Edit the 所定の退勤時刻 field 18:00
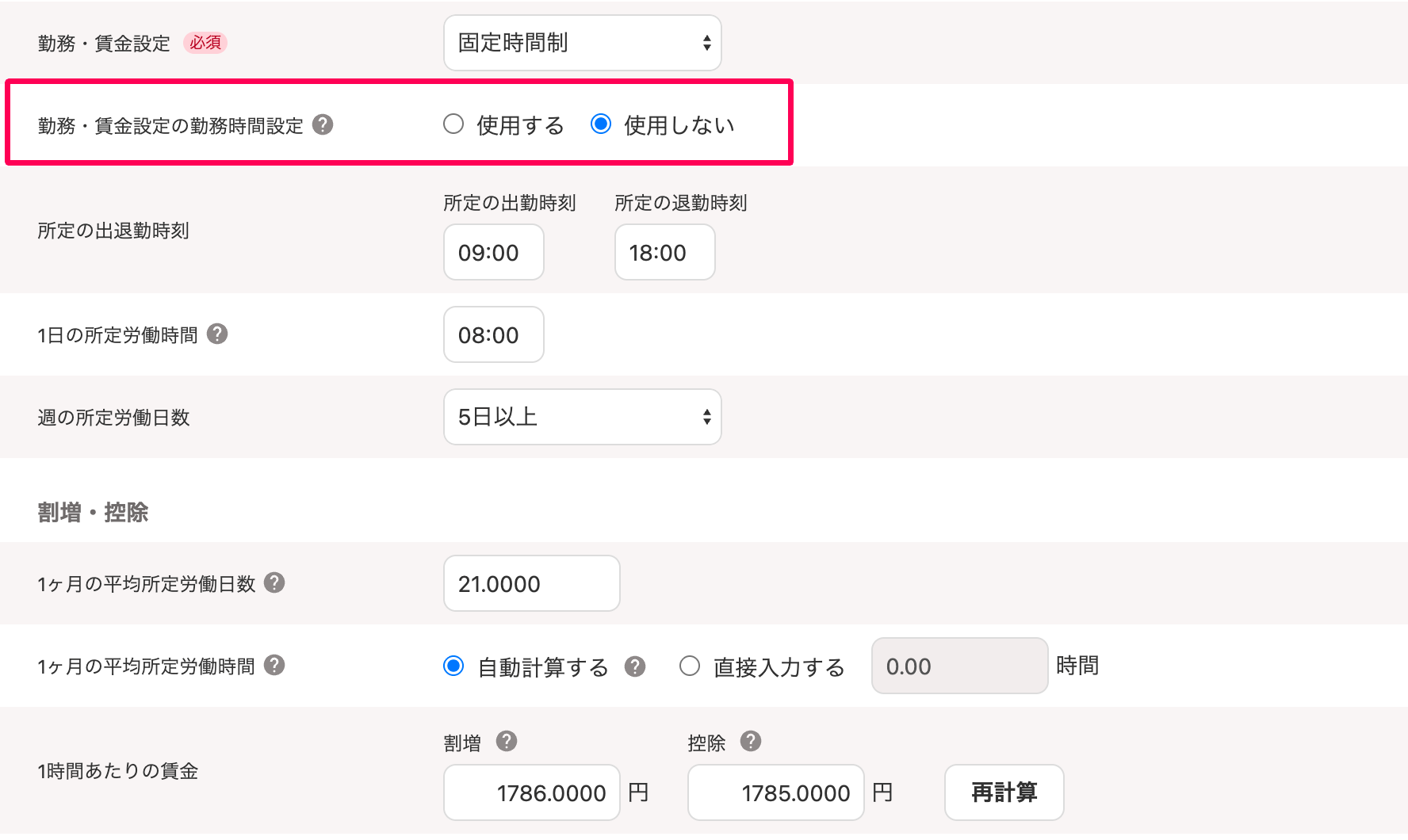Screen dimensions: 1408x840 point(665,252)
